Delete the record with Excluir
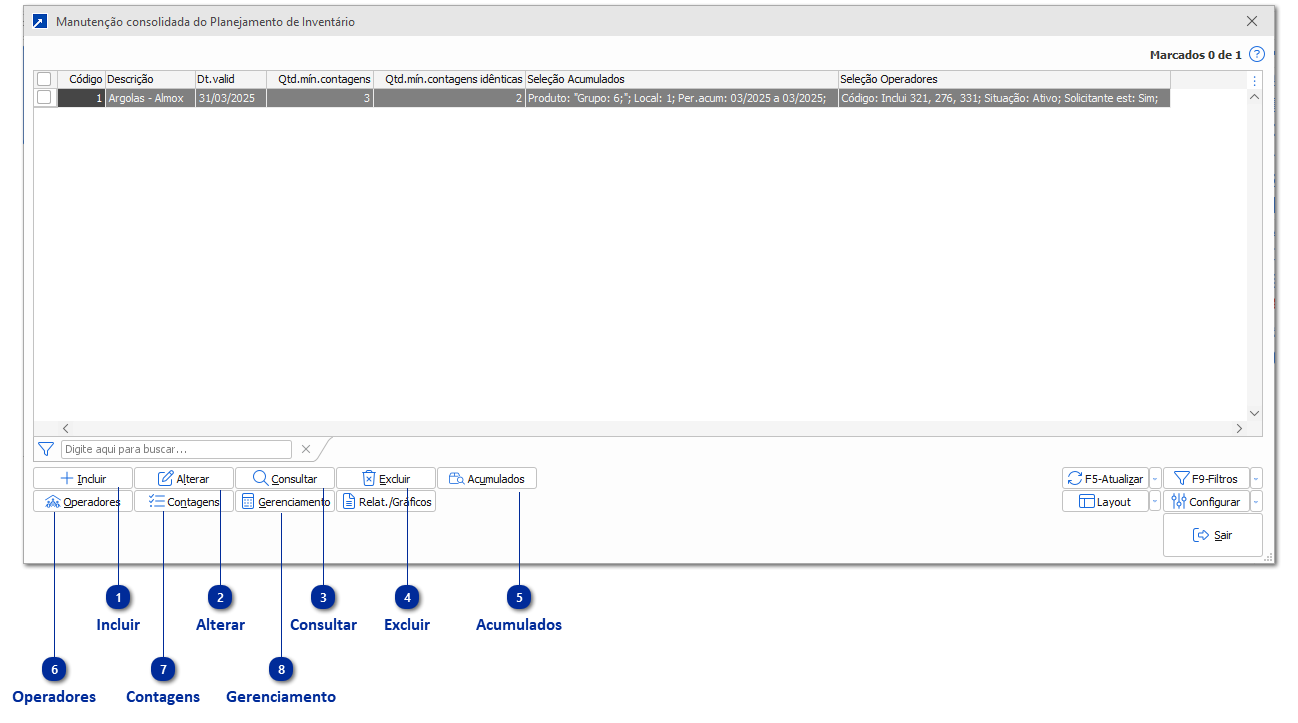 point(386,478)
